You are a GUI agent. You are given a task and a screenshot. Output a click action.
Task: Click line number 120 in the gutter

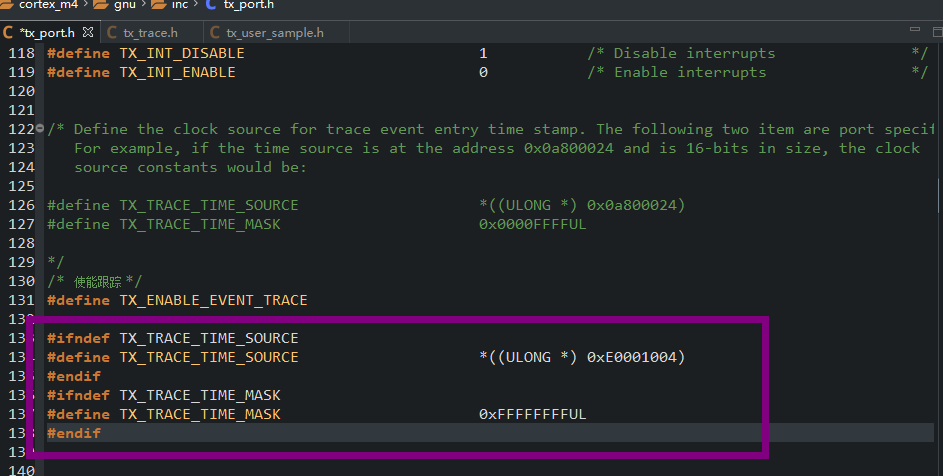coord(22,91)
